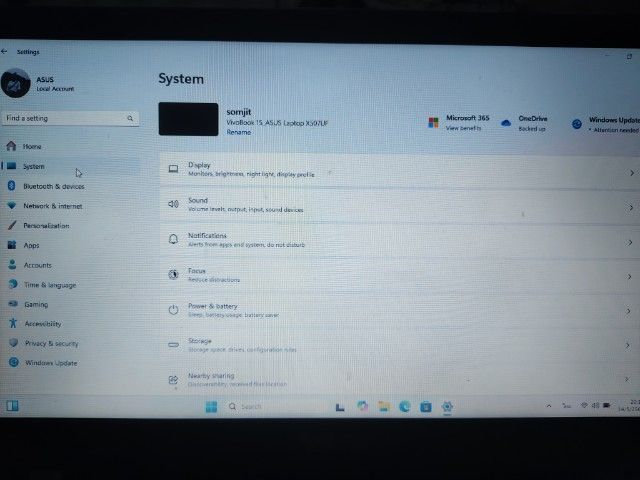Image resolution: width=640 pixels, height=480 pixels.
Task: Click the OneDrive cloud icon
Action: pyautogui.click(x=506, y=123)
